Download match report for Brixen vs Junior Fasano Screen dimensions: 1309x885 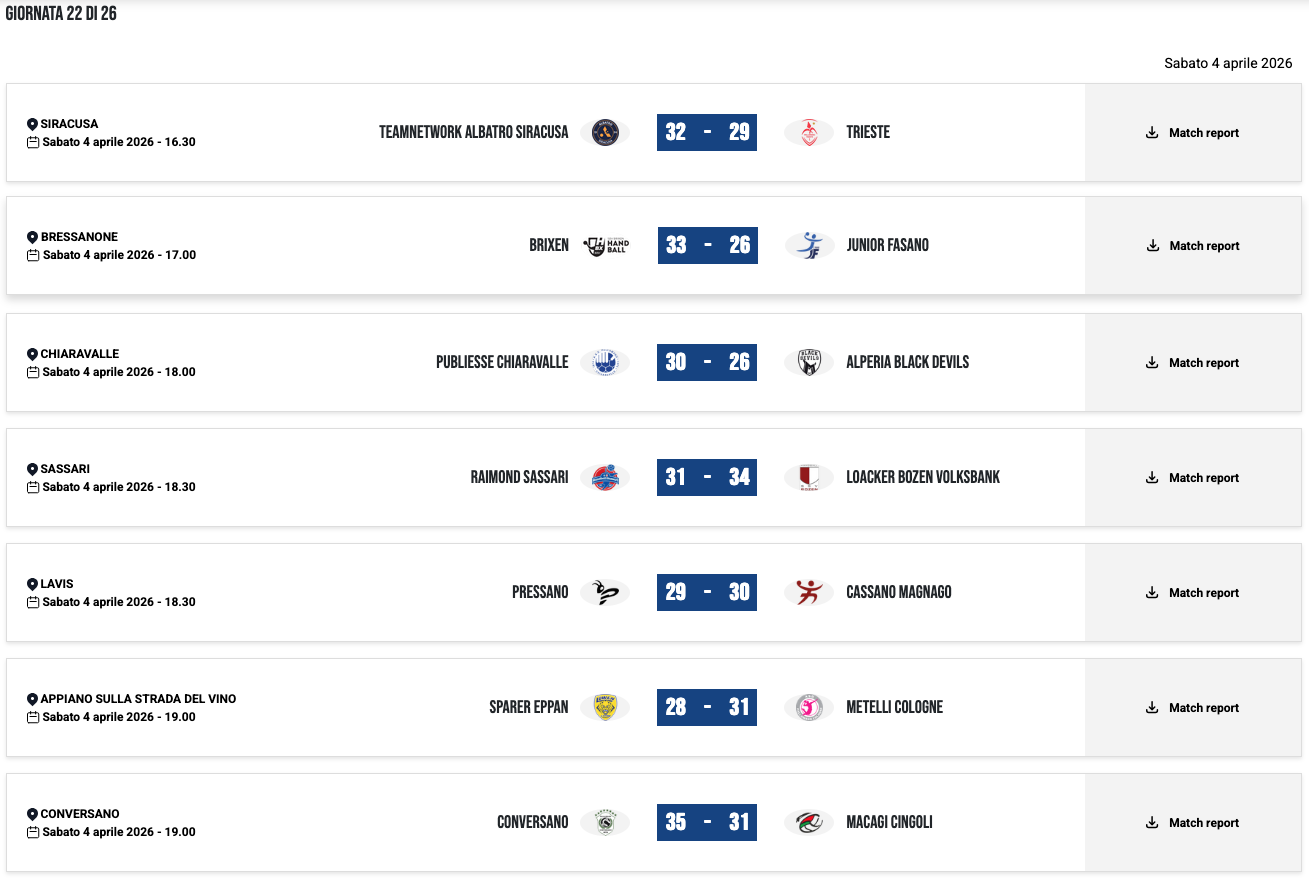[1193, 246]
